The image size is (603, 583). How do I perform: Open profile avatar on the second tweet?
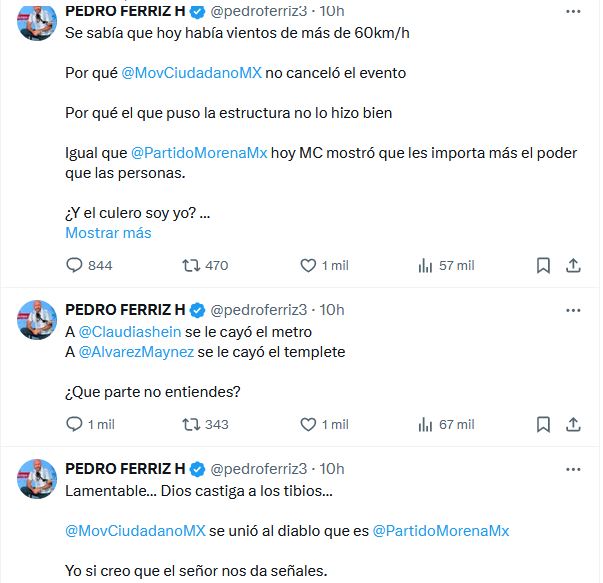tap(36, 318)
